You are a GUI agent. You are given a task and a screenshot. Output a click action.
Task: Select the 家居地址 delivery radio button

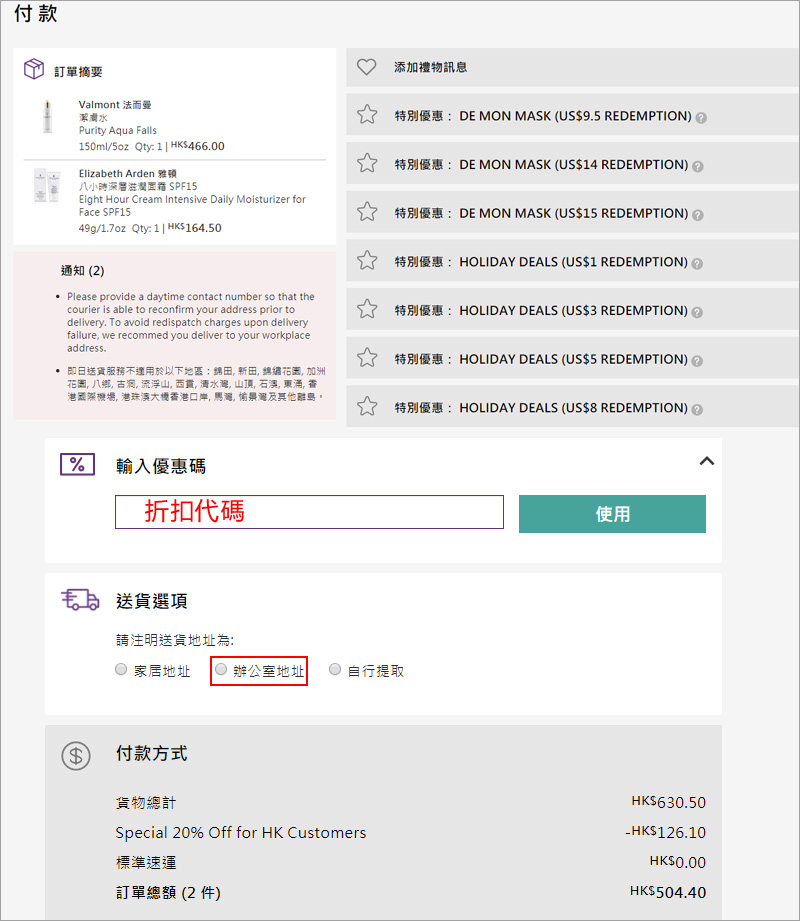pyautogui.click(x=121, y=670)
